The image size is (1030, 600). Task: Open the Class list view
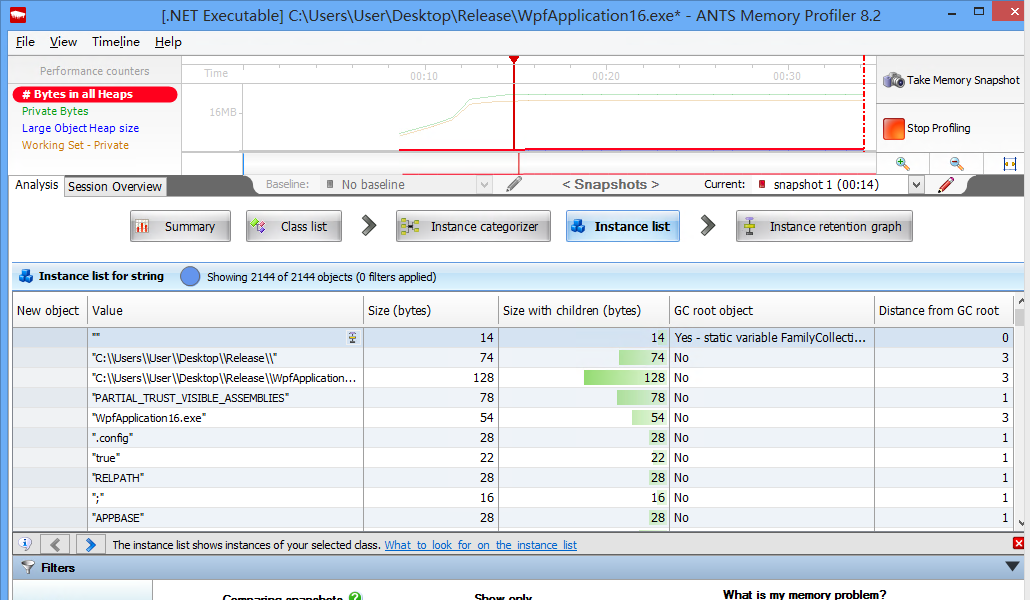(x=294, y=226)
